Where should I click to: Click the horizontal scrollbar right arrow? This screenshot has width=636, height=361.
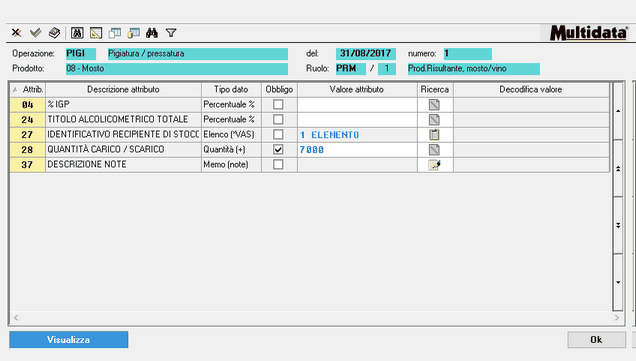(617, 318)
